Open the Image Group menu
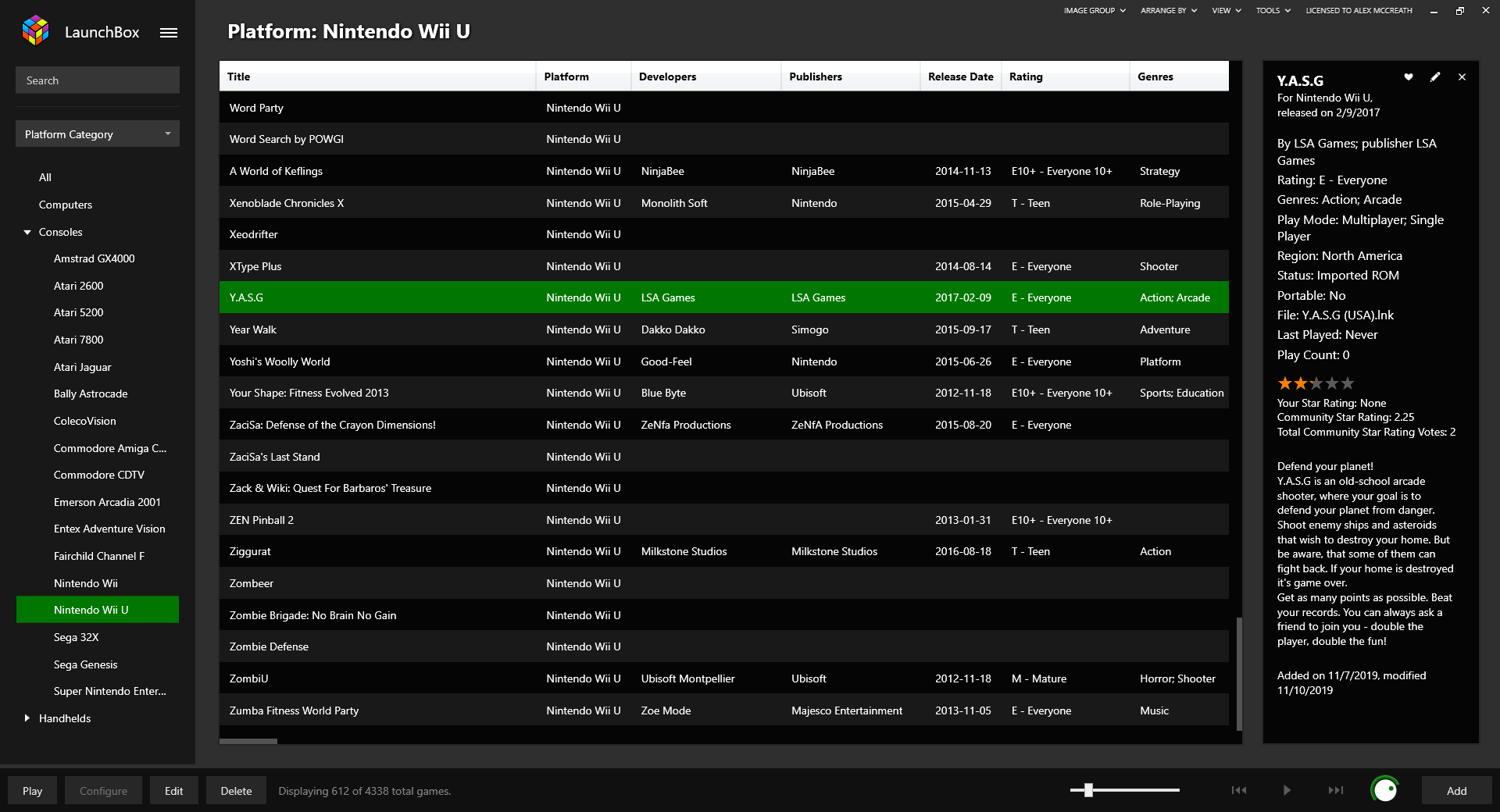1500x812 pixels. 1095,11
